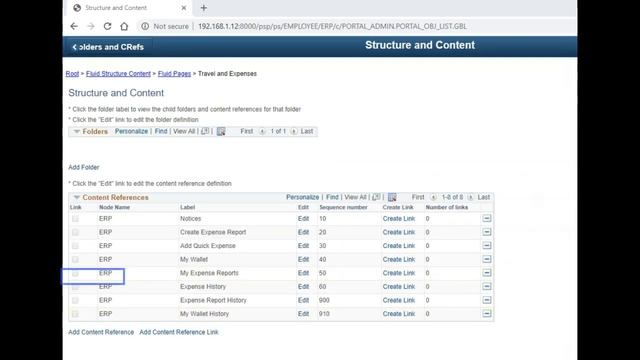Check the Link box for Notices

[75, 219]
